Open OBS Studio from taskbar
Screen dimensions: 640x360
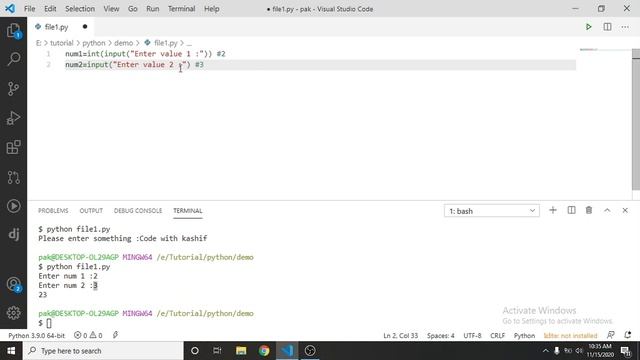tap(310, 351)
